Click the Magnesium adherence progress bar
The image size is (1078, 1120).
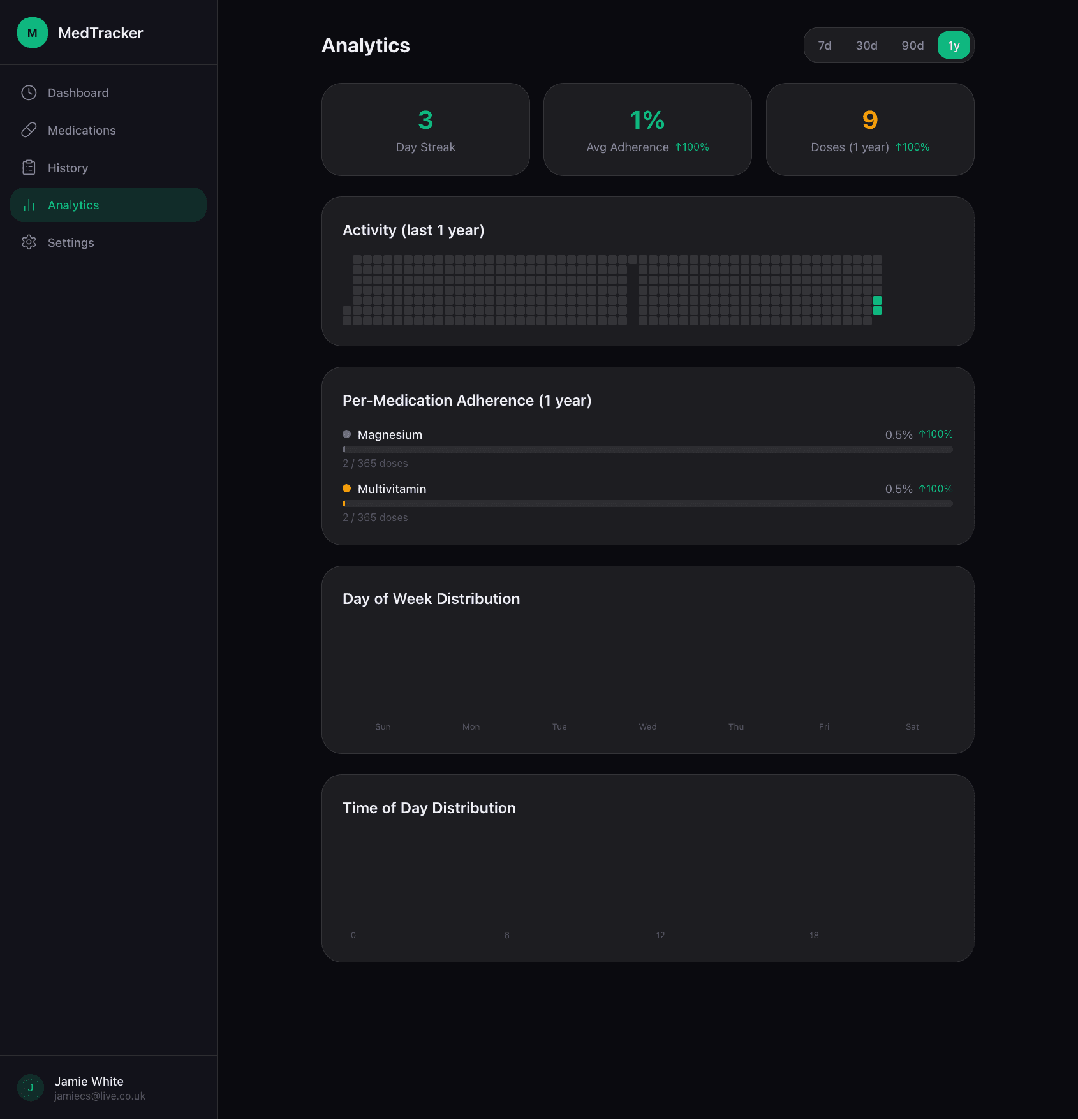pos(647,449)
